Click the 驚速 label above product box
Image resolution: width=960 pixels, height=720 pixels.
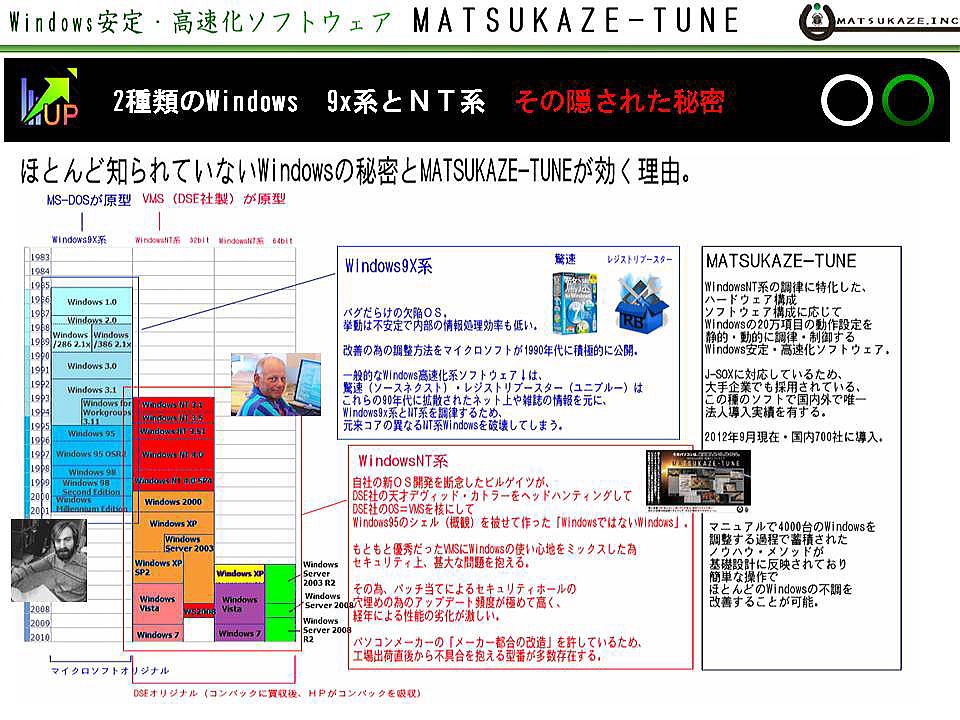point(565,259)
